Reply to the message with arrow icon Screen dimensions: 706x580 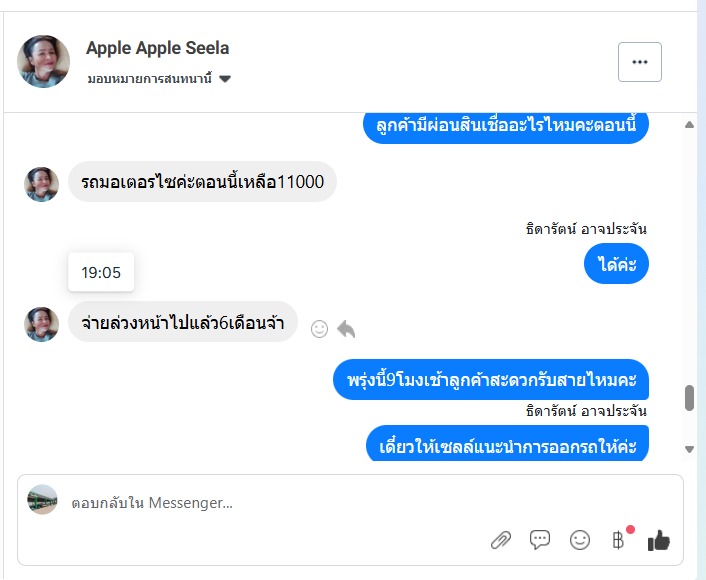(346, 328)
